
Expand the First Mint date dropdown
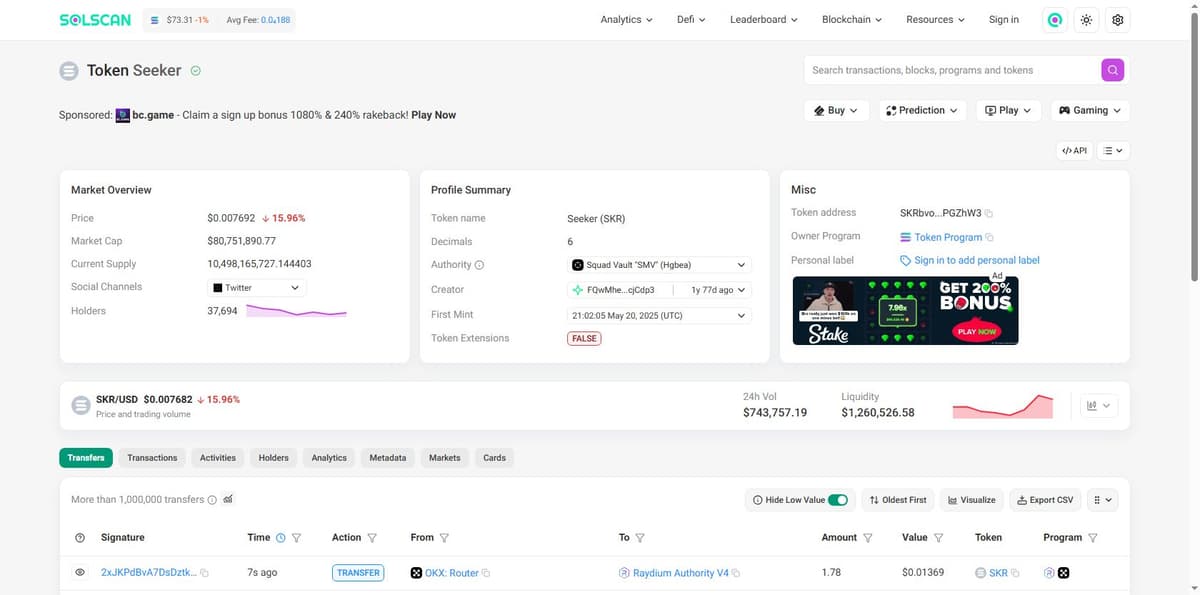[x=659, y=315]
